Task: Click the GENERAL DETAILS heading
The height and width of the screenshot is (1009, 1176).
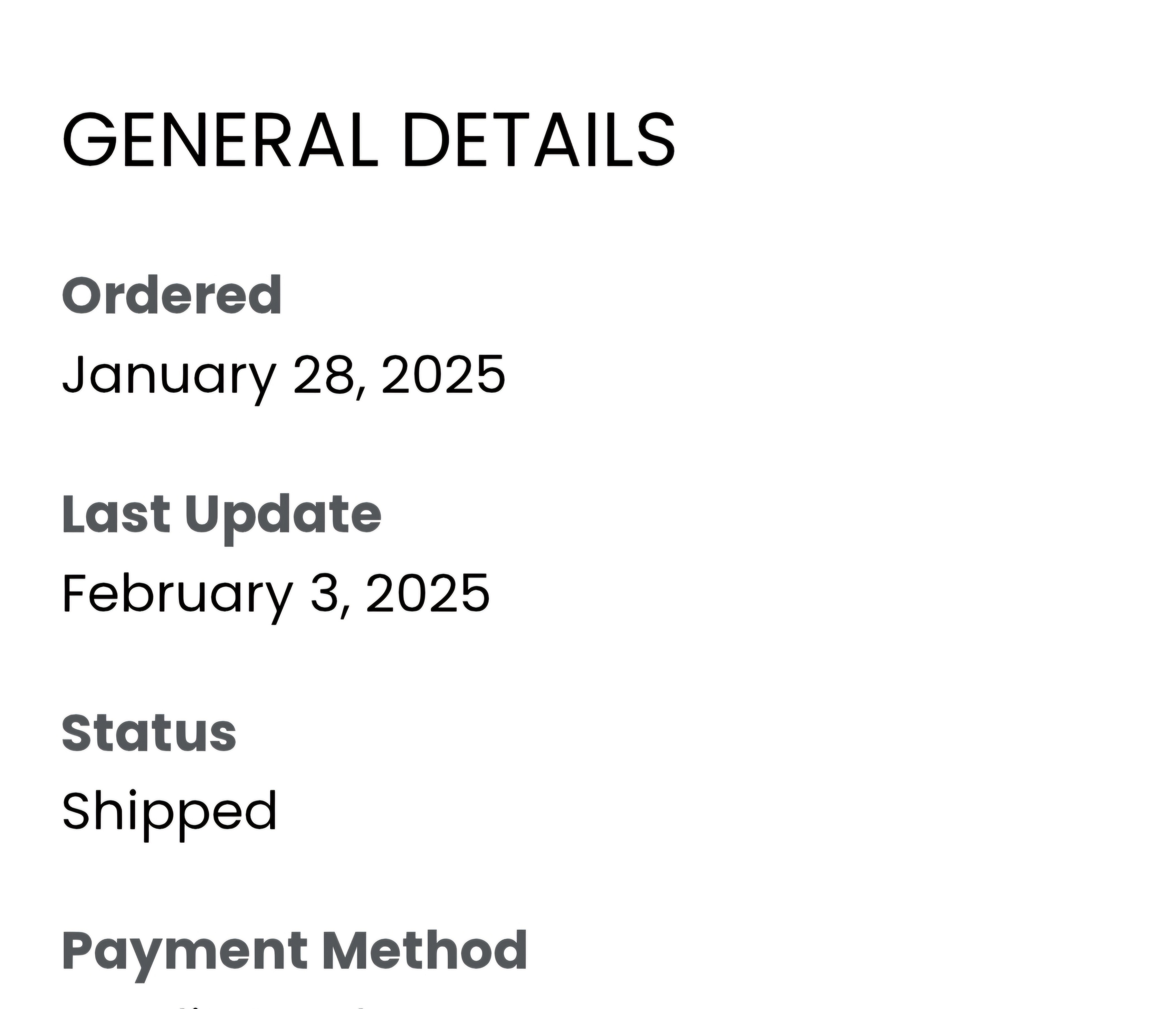Action: [369, 140]
